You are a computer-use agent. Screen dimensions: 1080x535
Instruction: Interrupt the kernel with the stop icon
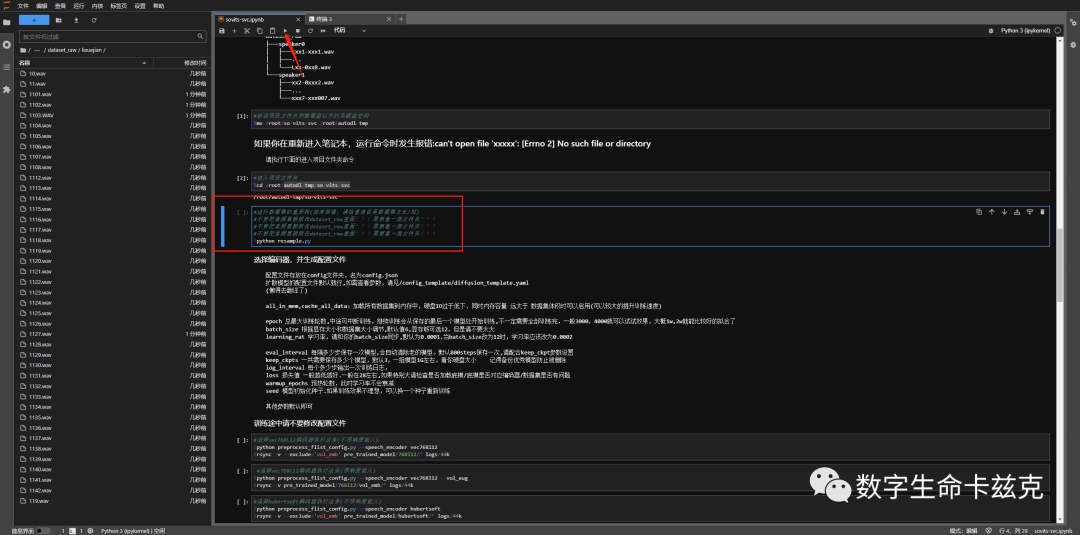click(298, 30)
